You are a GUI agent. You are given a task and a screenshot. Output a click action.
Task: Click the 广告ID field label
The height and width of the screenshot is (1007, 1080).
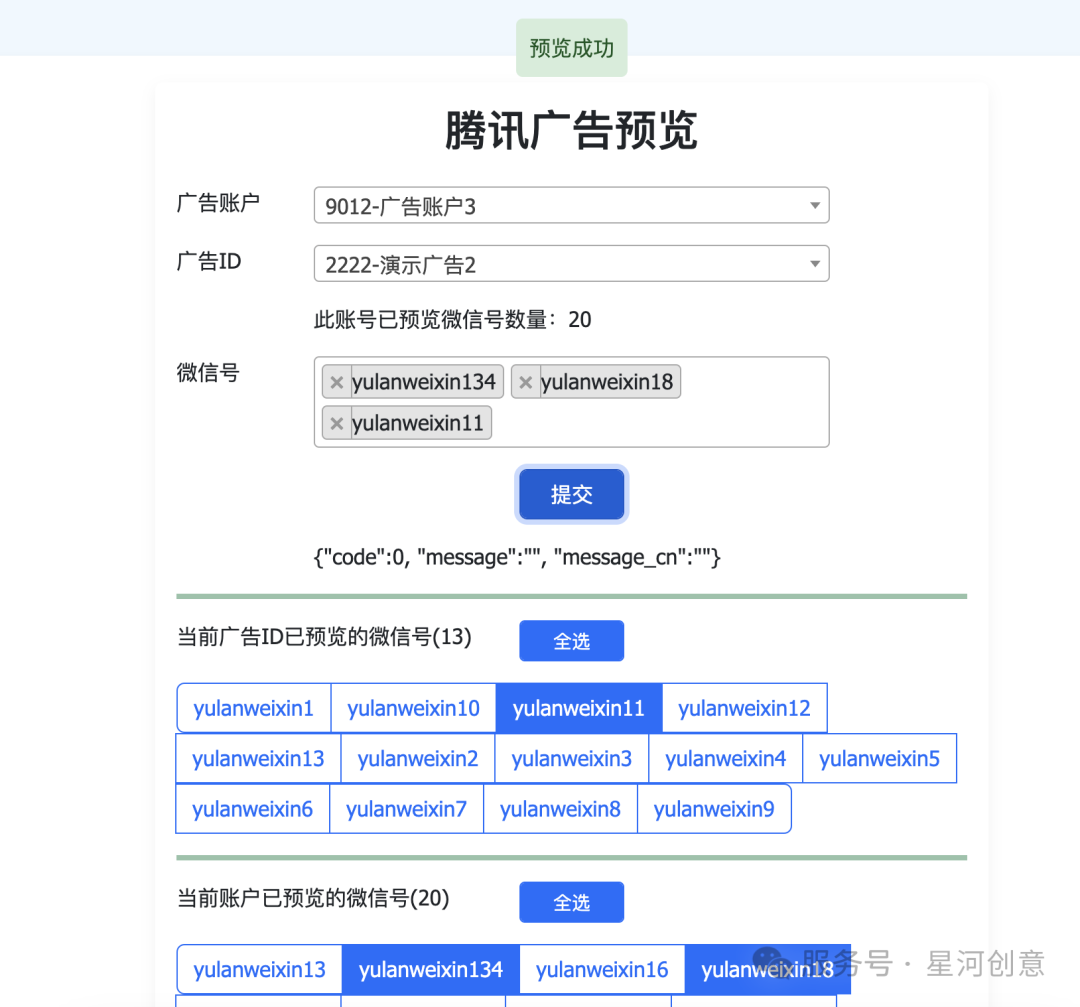(x=209, y=262)
